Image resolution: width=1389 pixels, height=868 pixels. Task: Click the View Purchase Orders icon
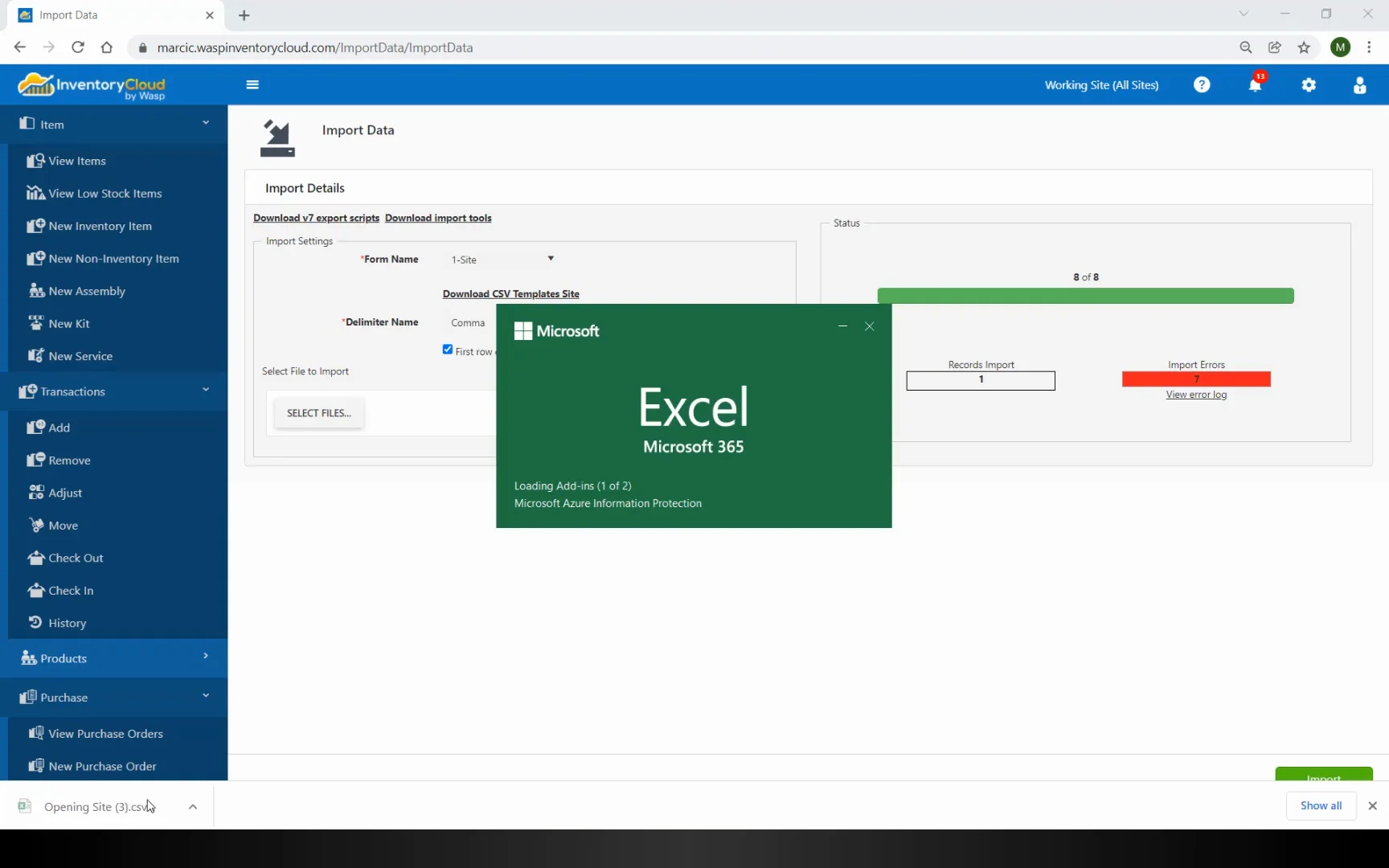click(x=35, y=733)
